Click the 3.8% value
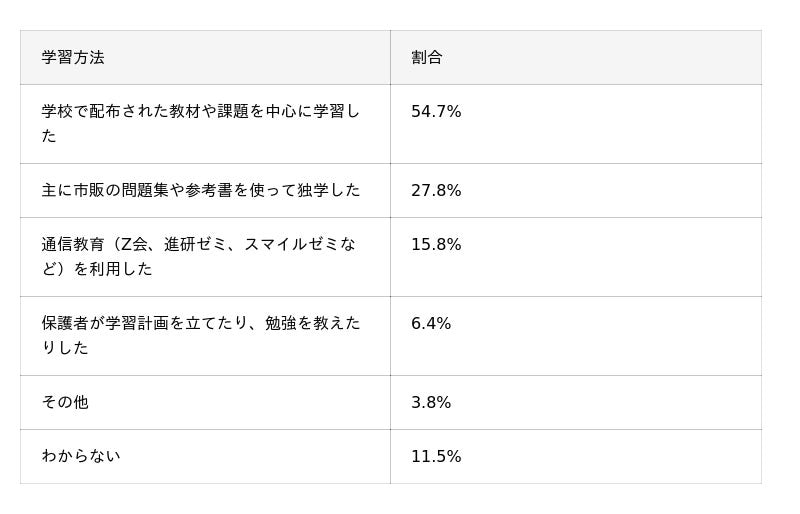This screenshot has width=800, height=514. [431, 403]
